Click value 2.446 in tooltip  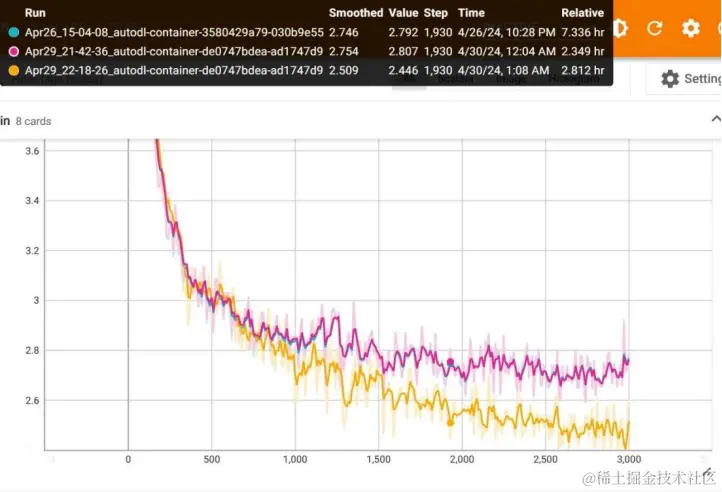point(403,70)
